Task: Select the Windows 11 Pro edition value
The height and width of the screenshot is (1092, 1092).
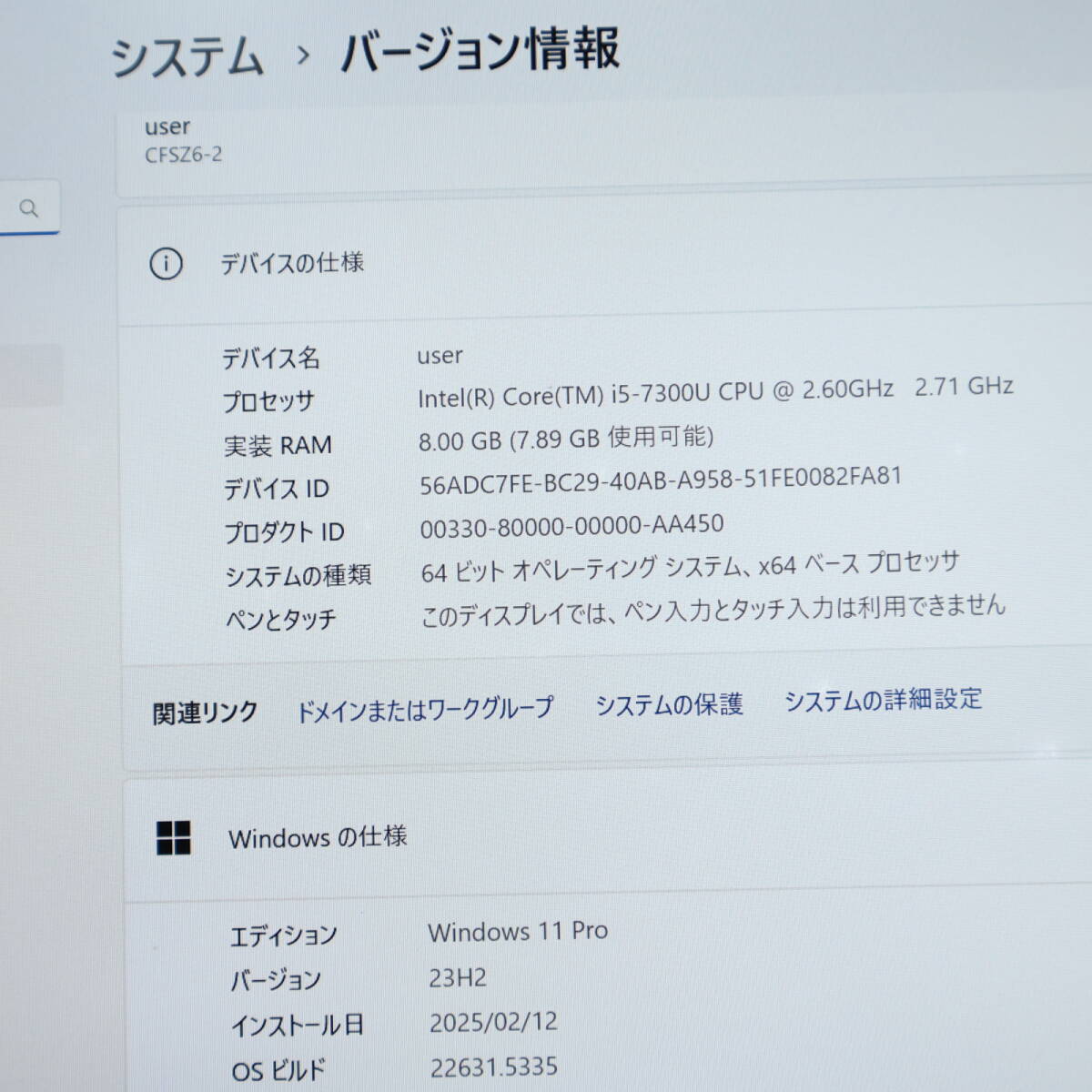Action: tap(518, 932)
